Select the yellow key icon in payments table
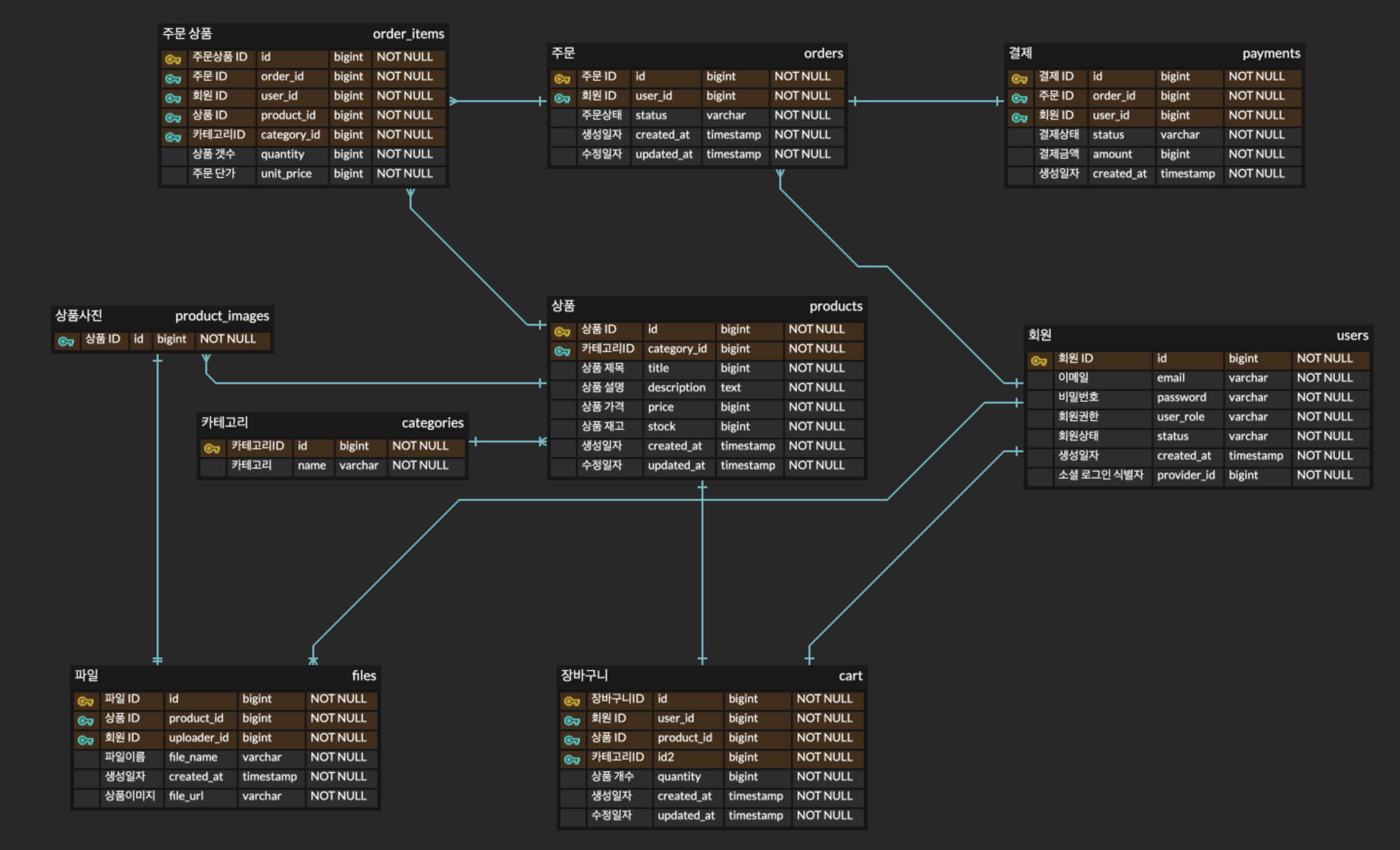 1019,78
